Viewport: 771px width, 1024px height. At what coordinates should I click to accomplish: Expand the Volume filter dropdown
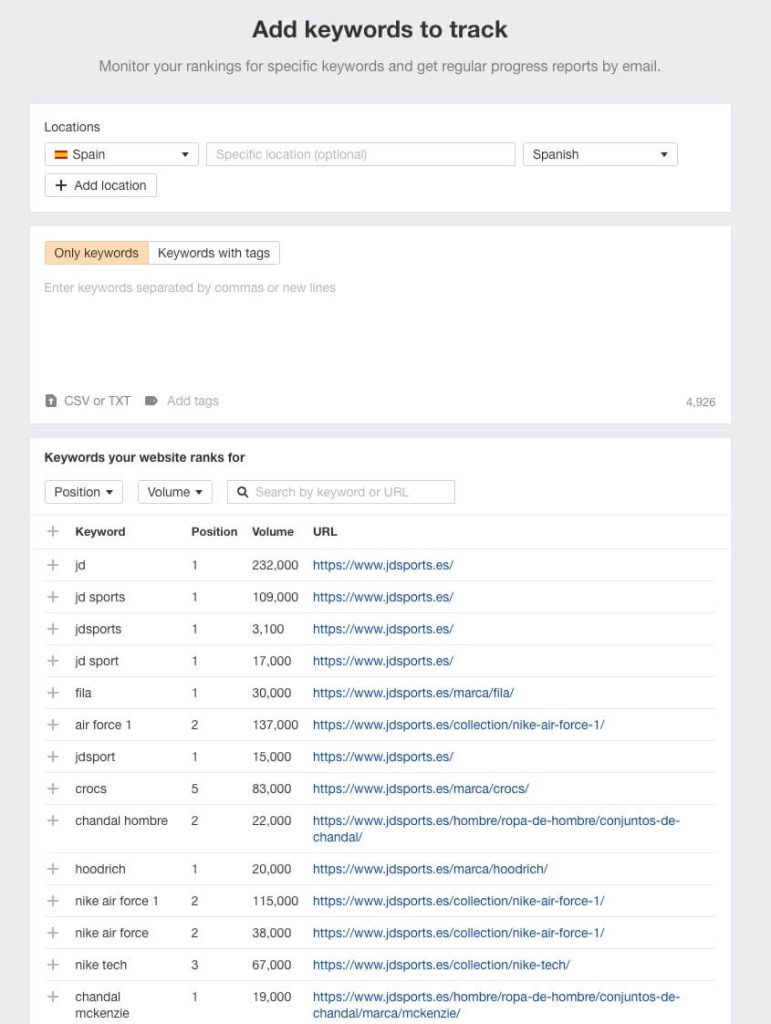coord(174,492)
